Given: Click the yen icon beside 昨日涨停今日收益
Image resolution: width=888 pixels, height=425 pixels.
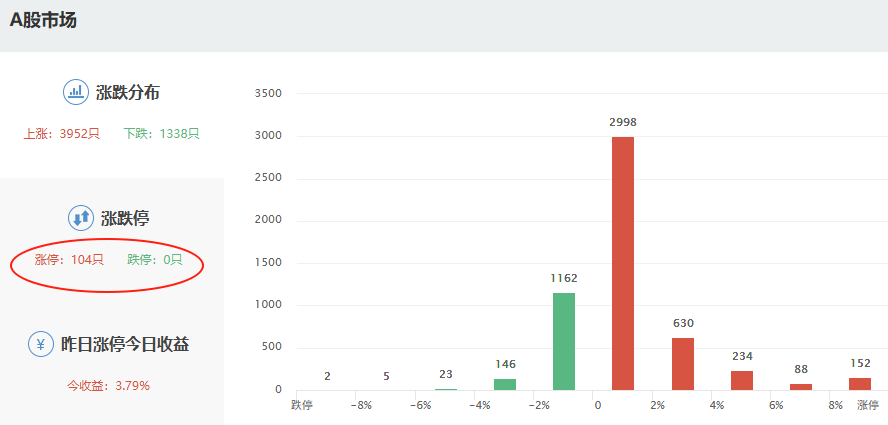Looking at the screenshot, I should click(x=41, y=344).
